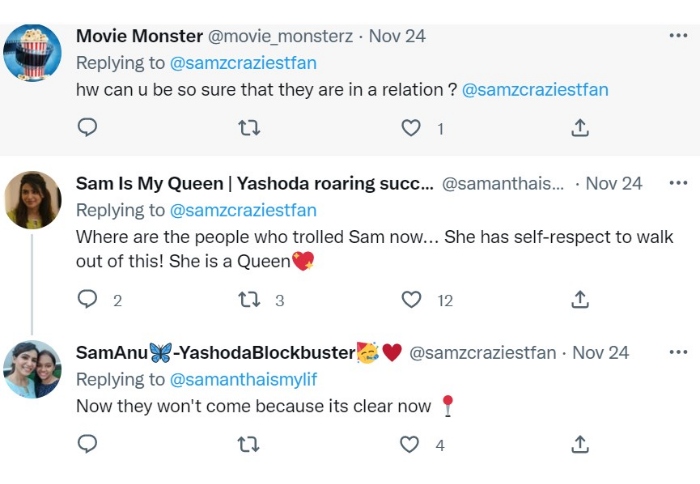This screenshot has width=700, height=484.
Task: Retweet Sam Is My Queen's tweet
Action: tap(247, 300)
